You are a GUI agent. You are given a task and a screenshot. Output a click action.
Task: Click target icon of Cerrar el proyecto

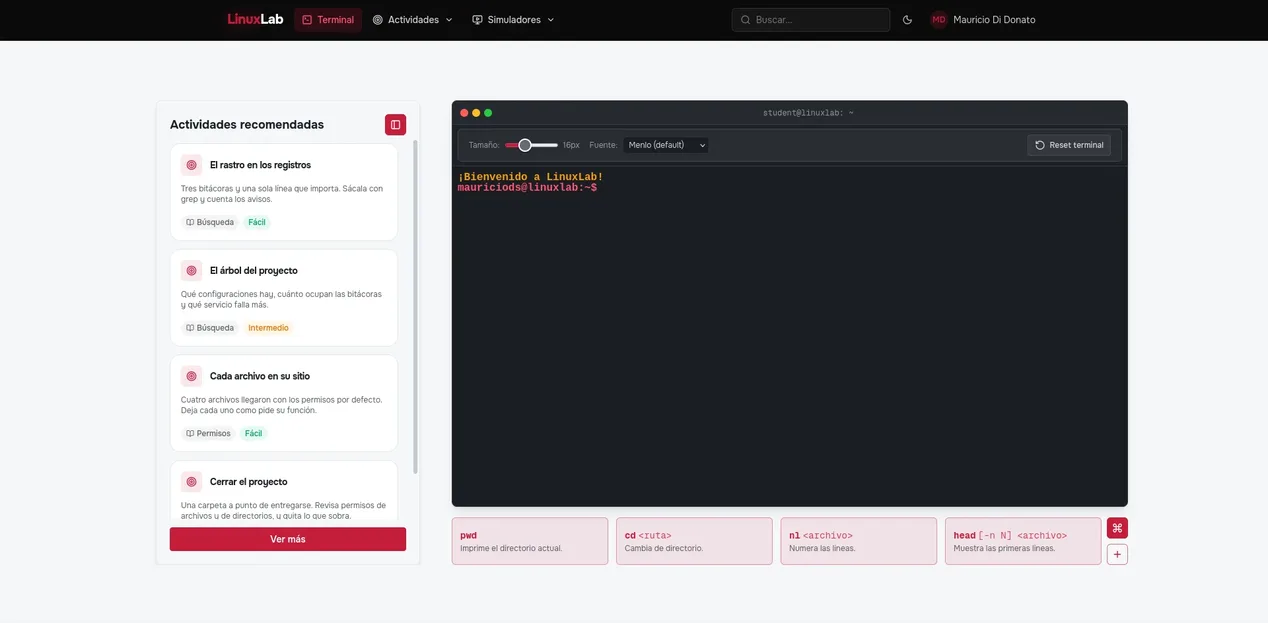(191, 482)
